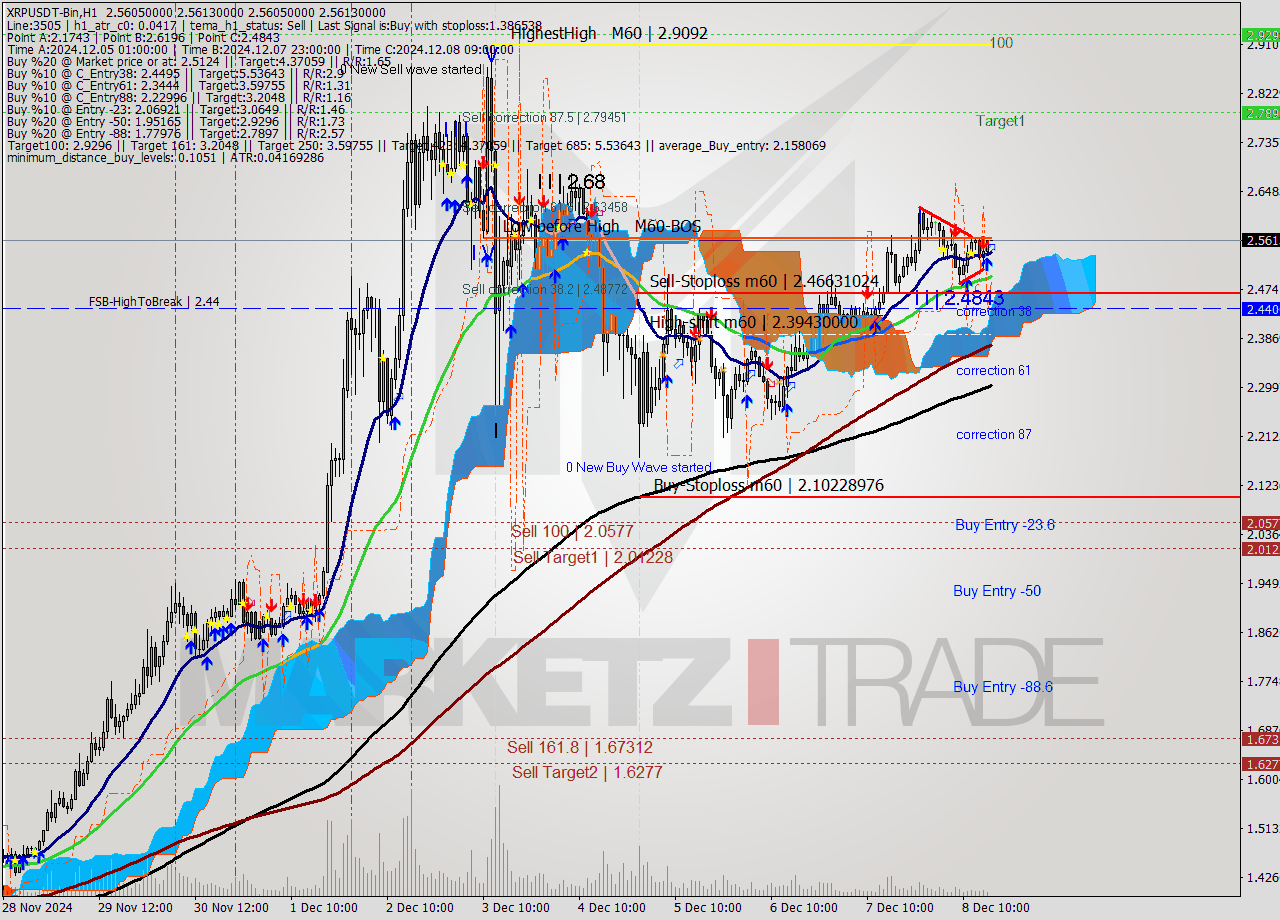
Task: Select the 'Buy Entry -50' label
Action: [997, 591]
